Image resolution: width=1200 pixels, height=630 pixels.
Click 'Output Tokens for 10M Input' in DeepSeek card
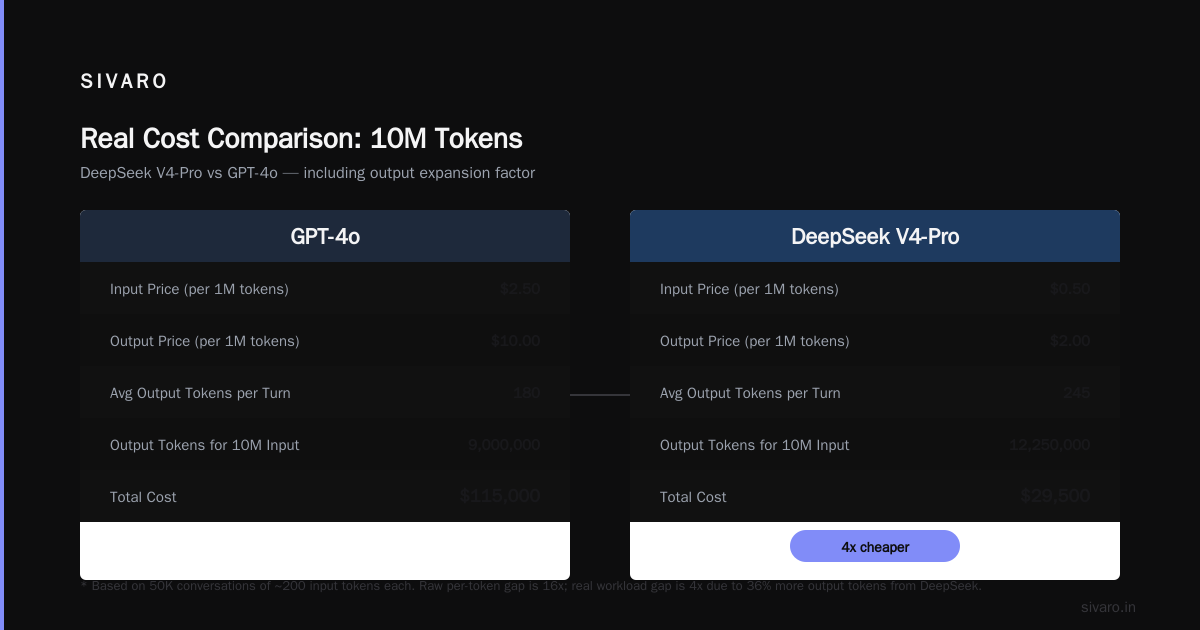pyautogui.click(x=754, y=445)
